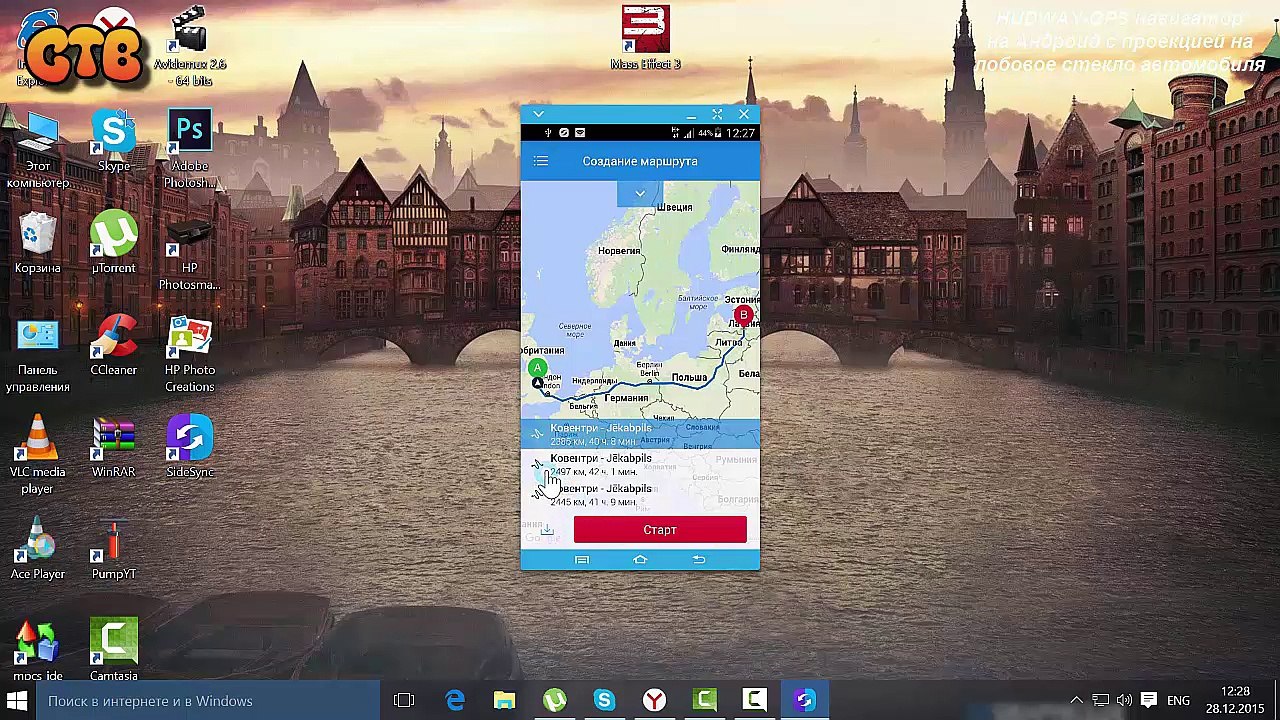Open the Adobe Photoshop desktop shortcut

coord(189,150)
